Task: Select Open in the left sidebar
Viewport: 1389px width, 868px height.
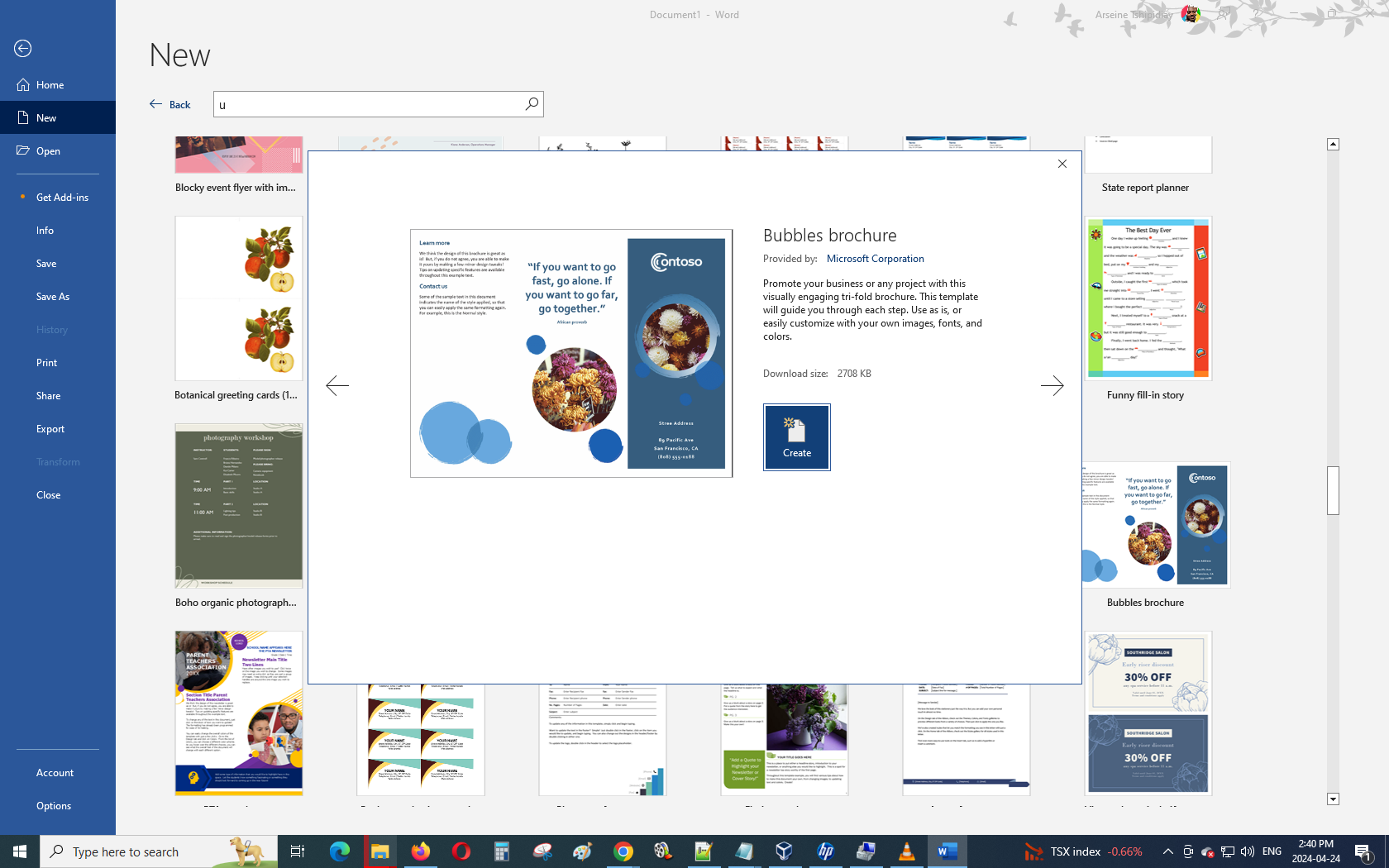Action: (x=48, y=151)
